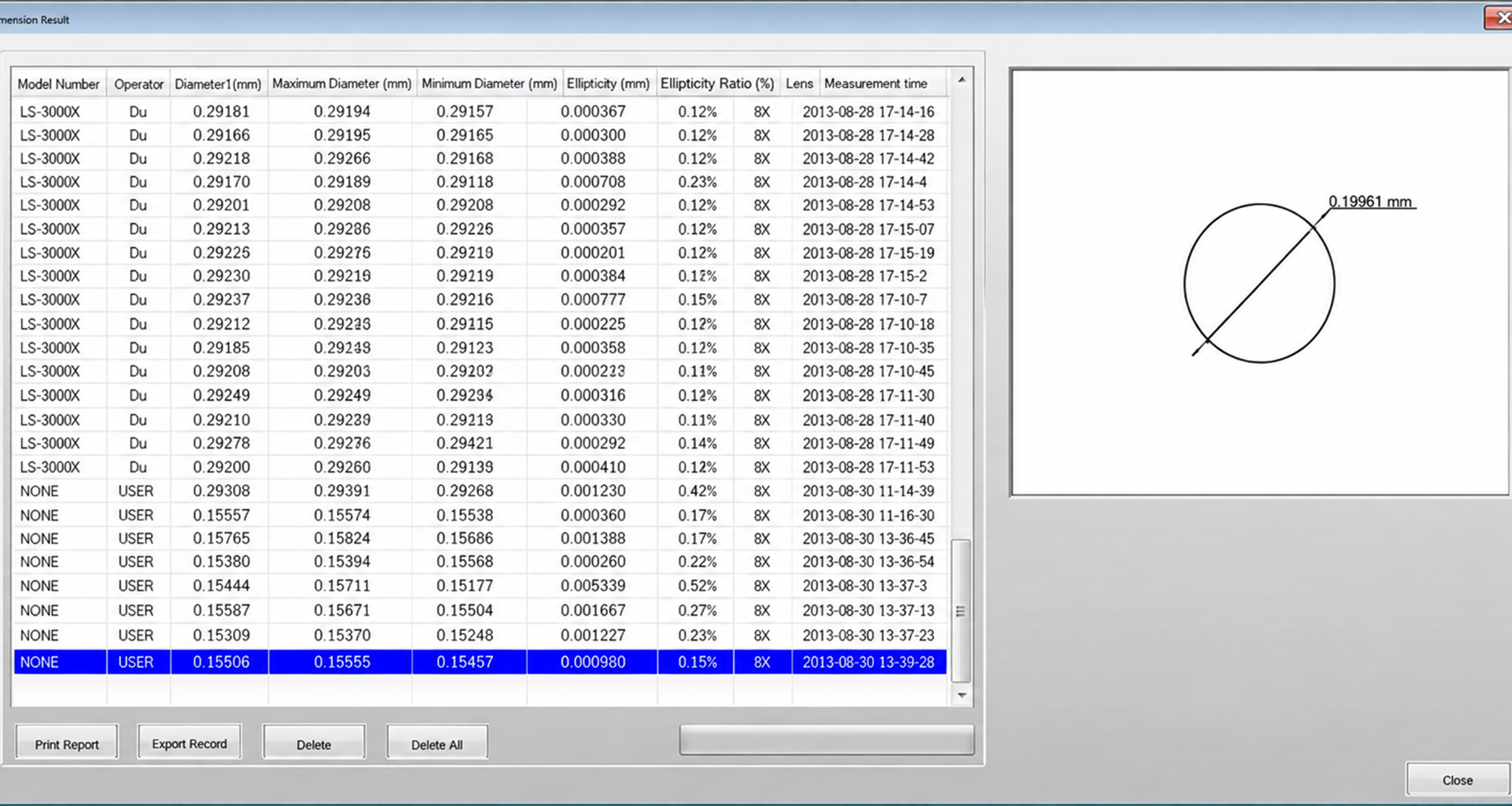Click the table scroll down arrow

[x=962, y=695]
